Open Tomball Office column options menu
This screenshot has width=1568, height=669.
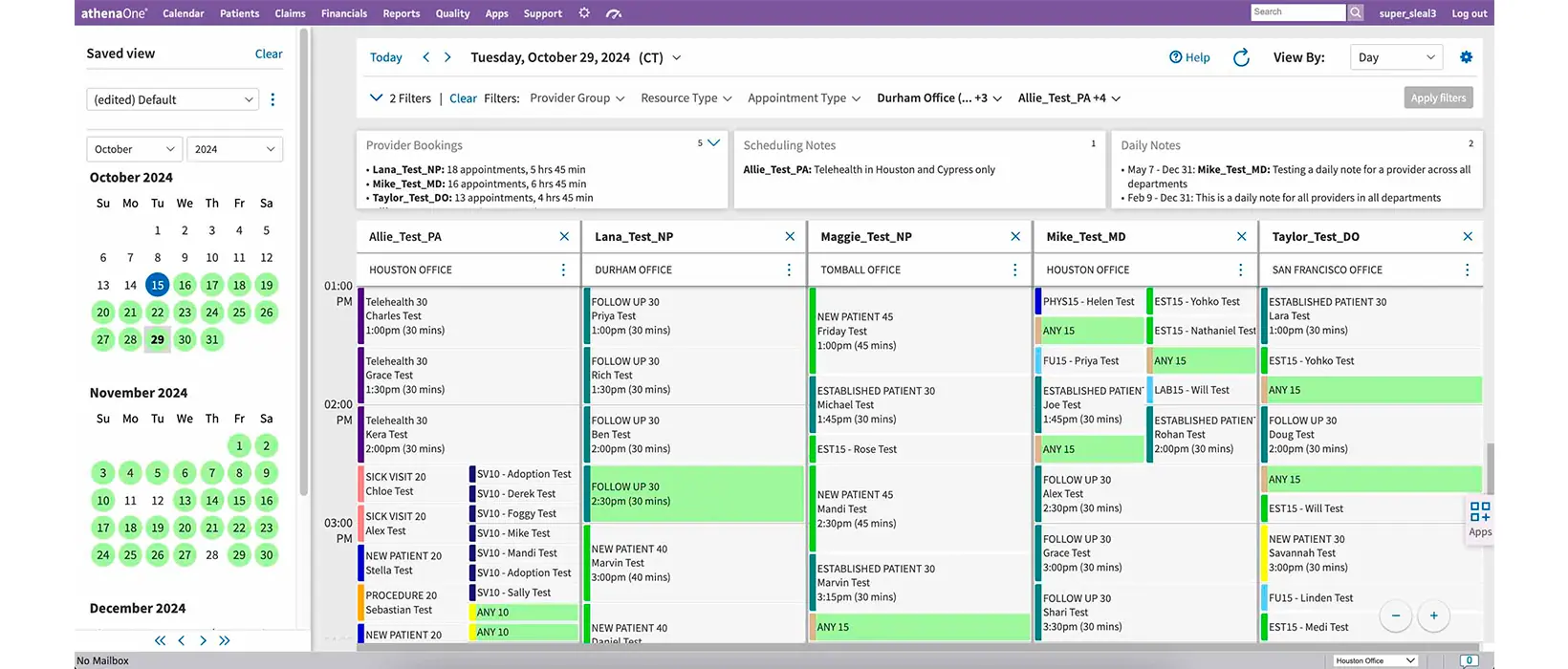[1014, 270]
